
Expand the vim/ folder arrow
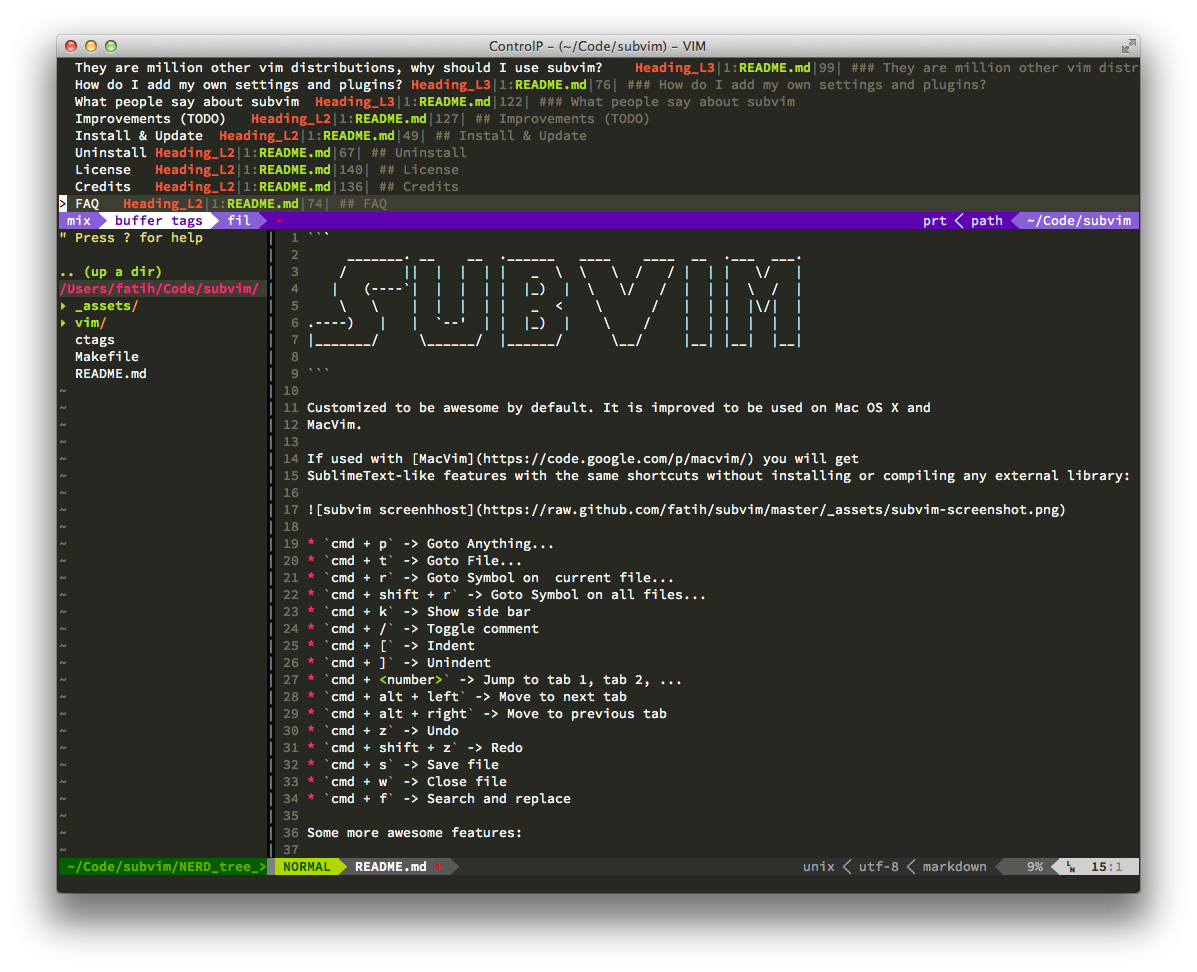point(63,323)
